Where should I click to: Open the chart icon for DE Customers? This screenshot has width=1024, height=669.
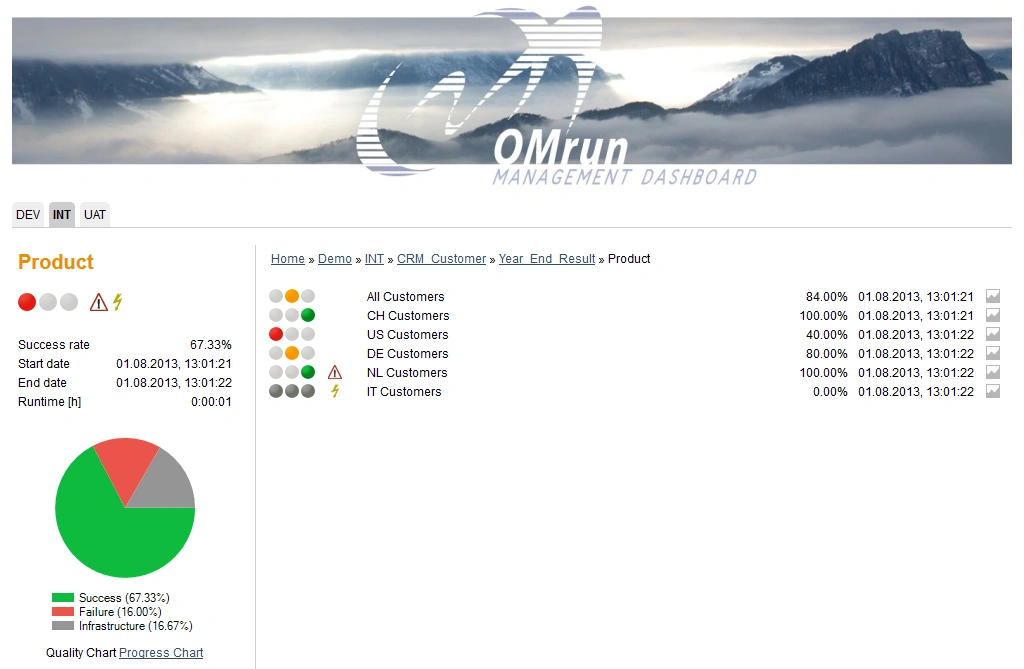(992, 353)
